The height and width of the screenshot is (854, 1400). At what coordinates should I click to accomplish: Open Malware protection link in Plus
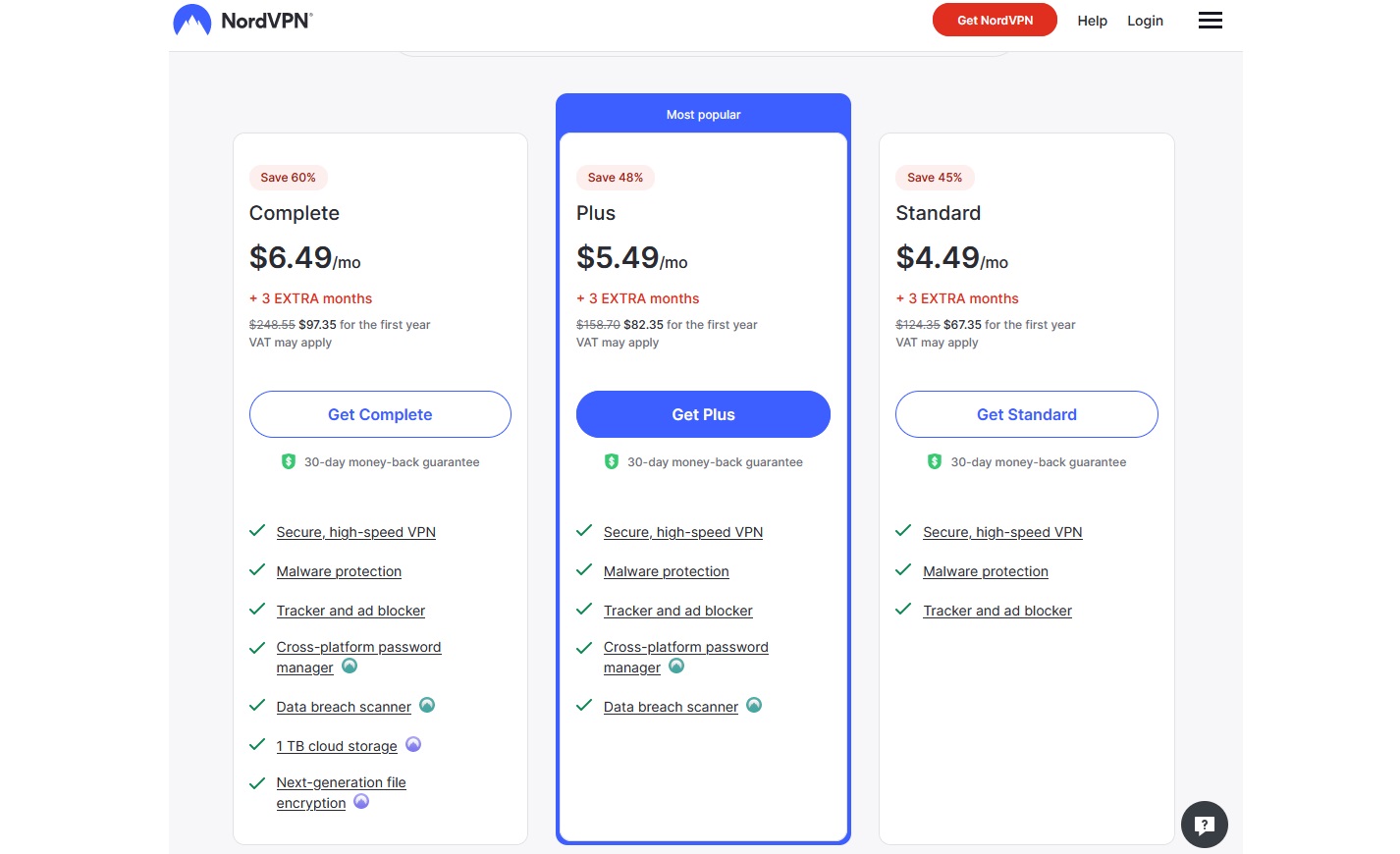point(666,571)
